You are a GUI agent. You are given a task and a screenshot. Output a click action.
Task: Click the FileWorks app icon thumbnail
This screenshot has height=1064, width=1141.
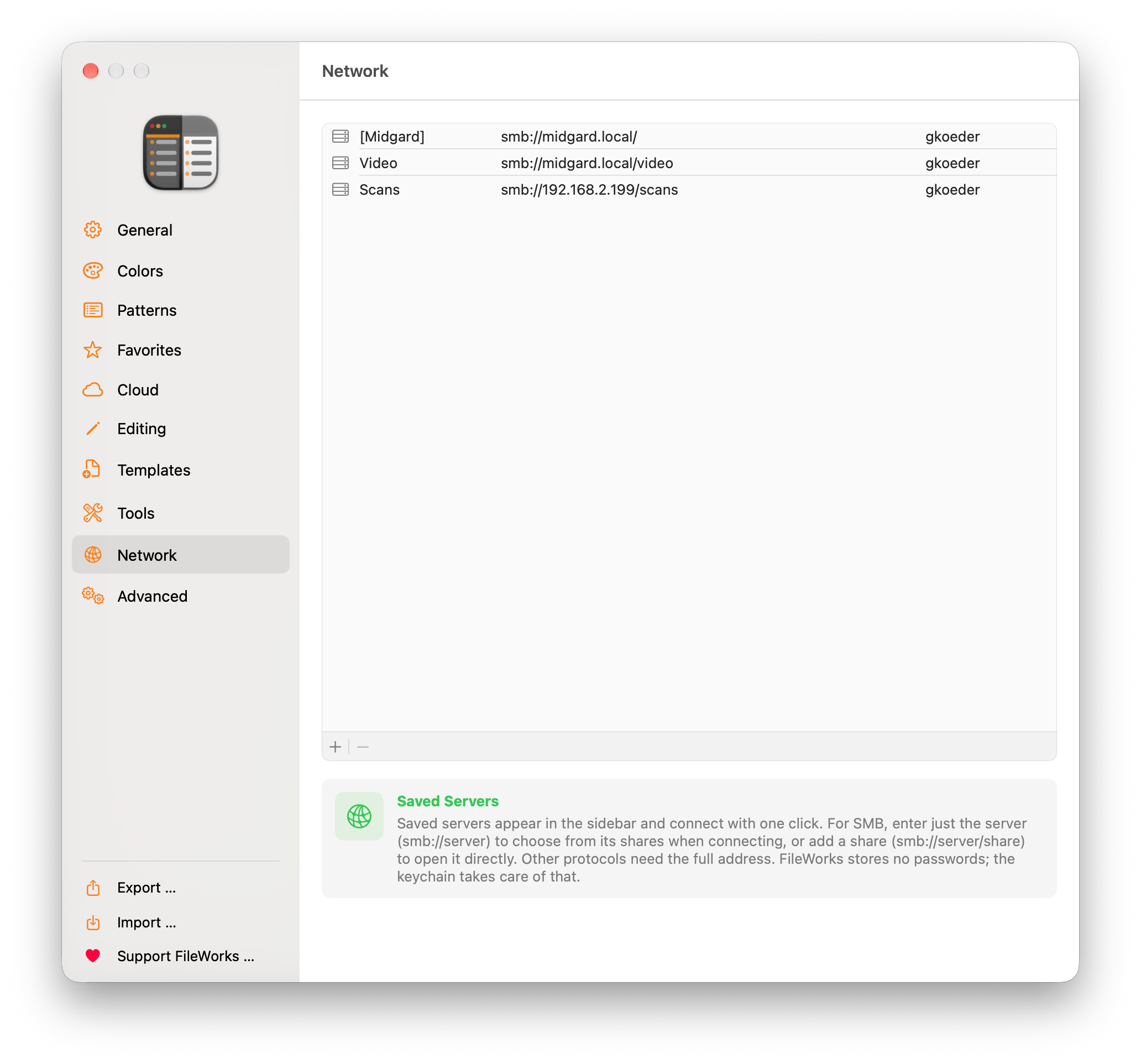tap(181, 152)
